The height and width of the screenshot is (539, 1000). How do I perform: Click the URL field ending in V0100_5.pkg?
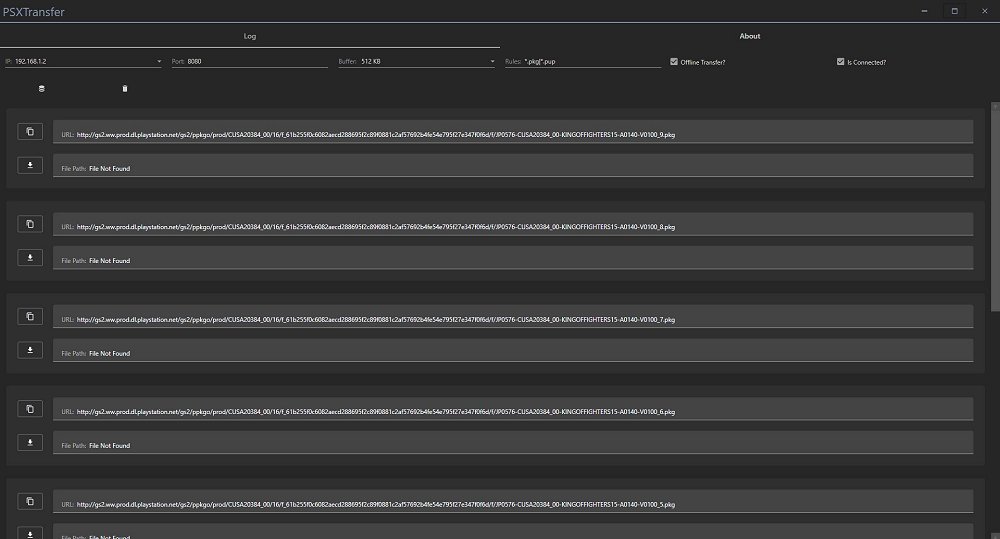coord(513,501)
